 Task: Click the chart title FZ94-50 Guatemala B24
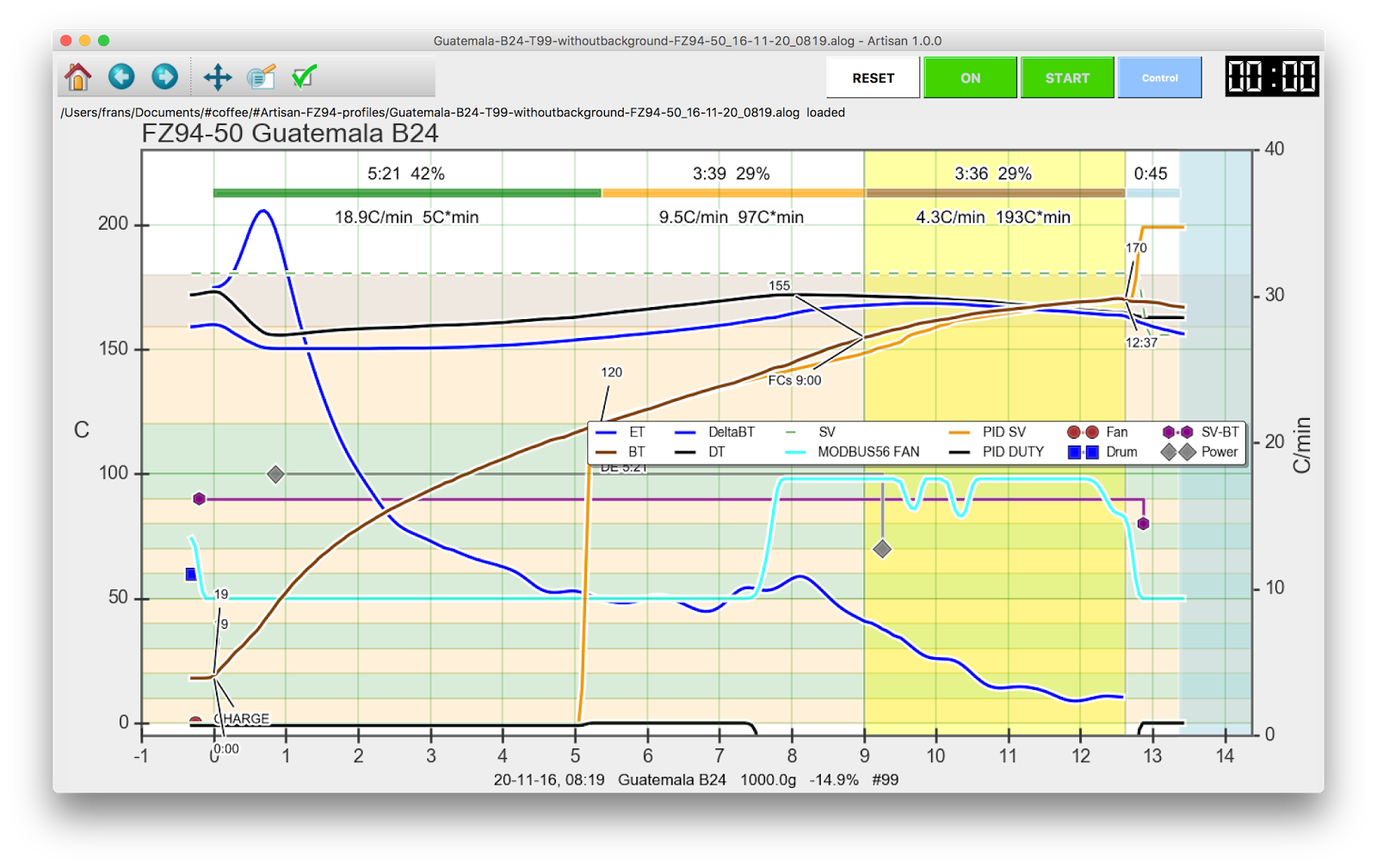pos(290,133)
